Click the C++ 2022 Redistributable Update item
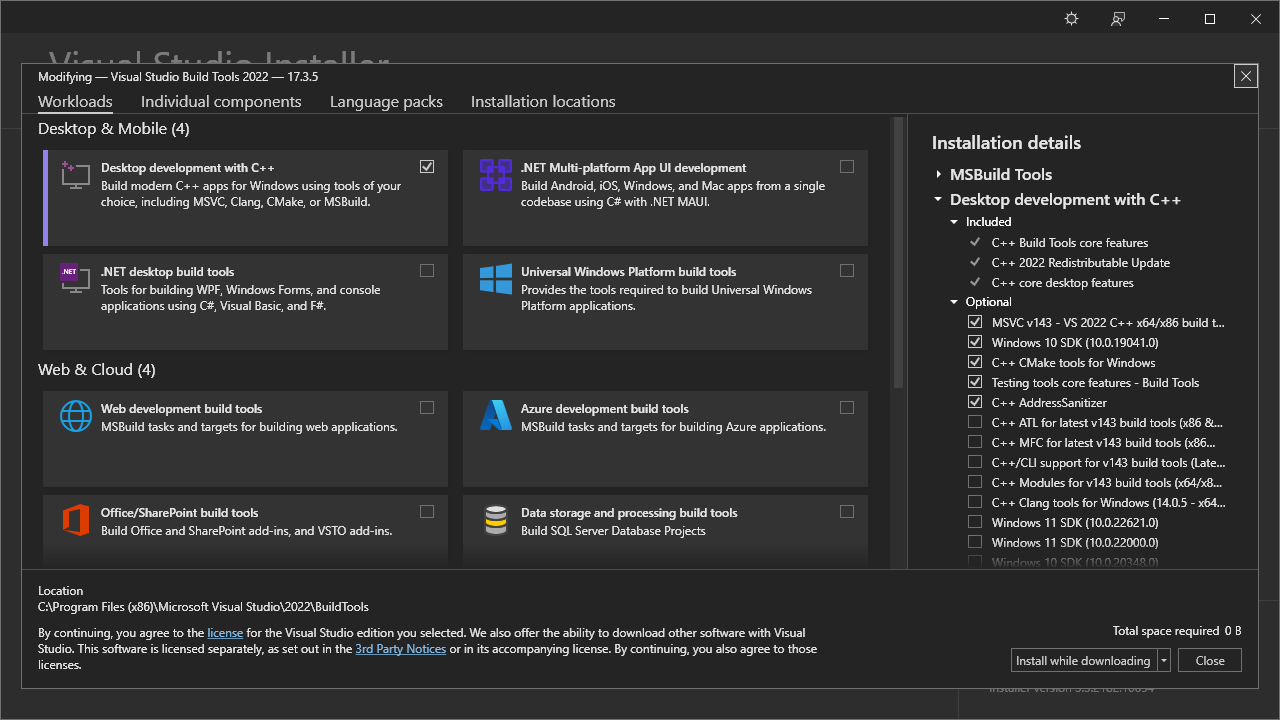This screenshot has height=720, width=1280. pos(1081,263)
